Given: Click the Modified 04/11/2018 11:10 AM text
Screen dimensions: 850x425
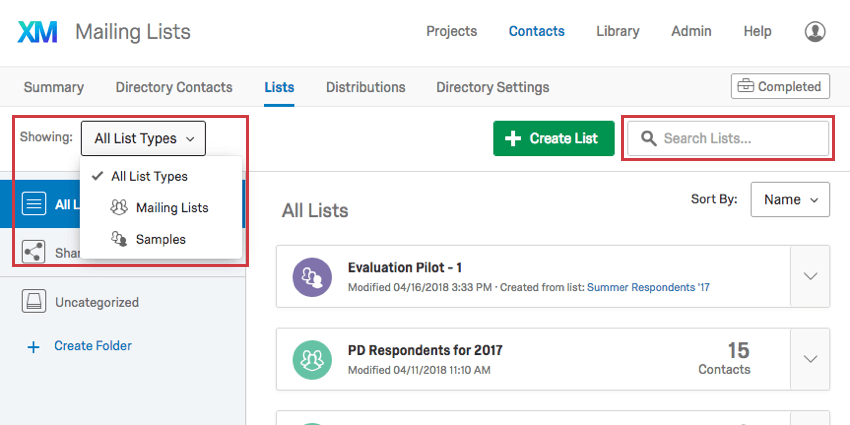Looking at the screenshot, I should tap(419, 370).
